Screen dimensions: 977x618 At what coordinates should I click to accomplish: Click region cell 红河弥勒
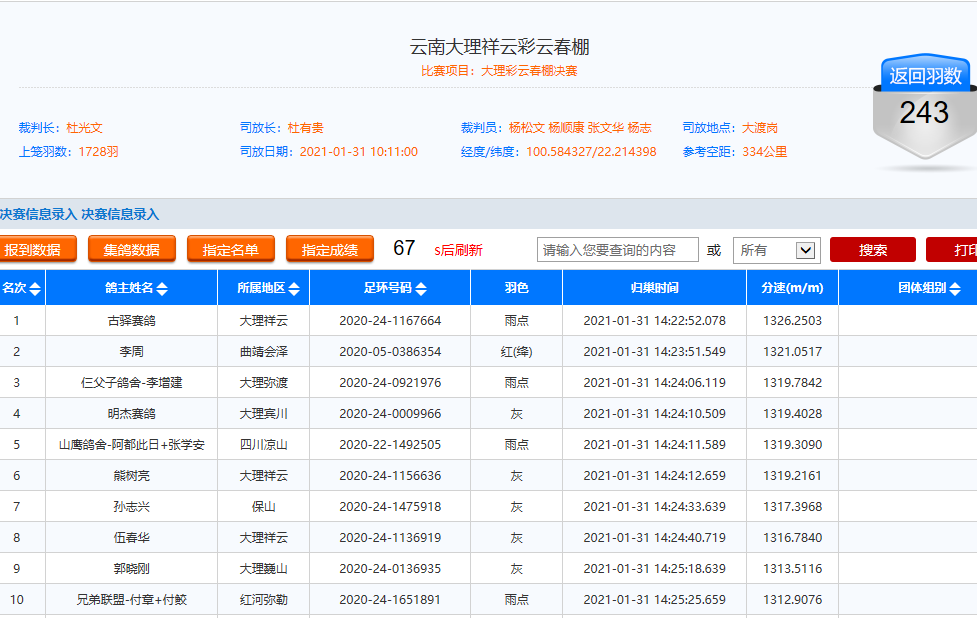pyautogui.click(x=264, y=600)
